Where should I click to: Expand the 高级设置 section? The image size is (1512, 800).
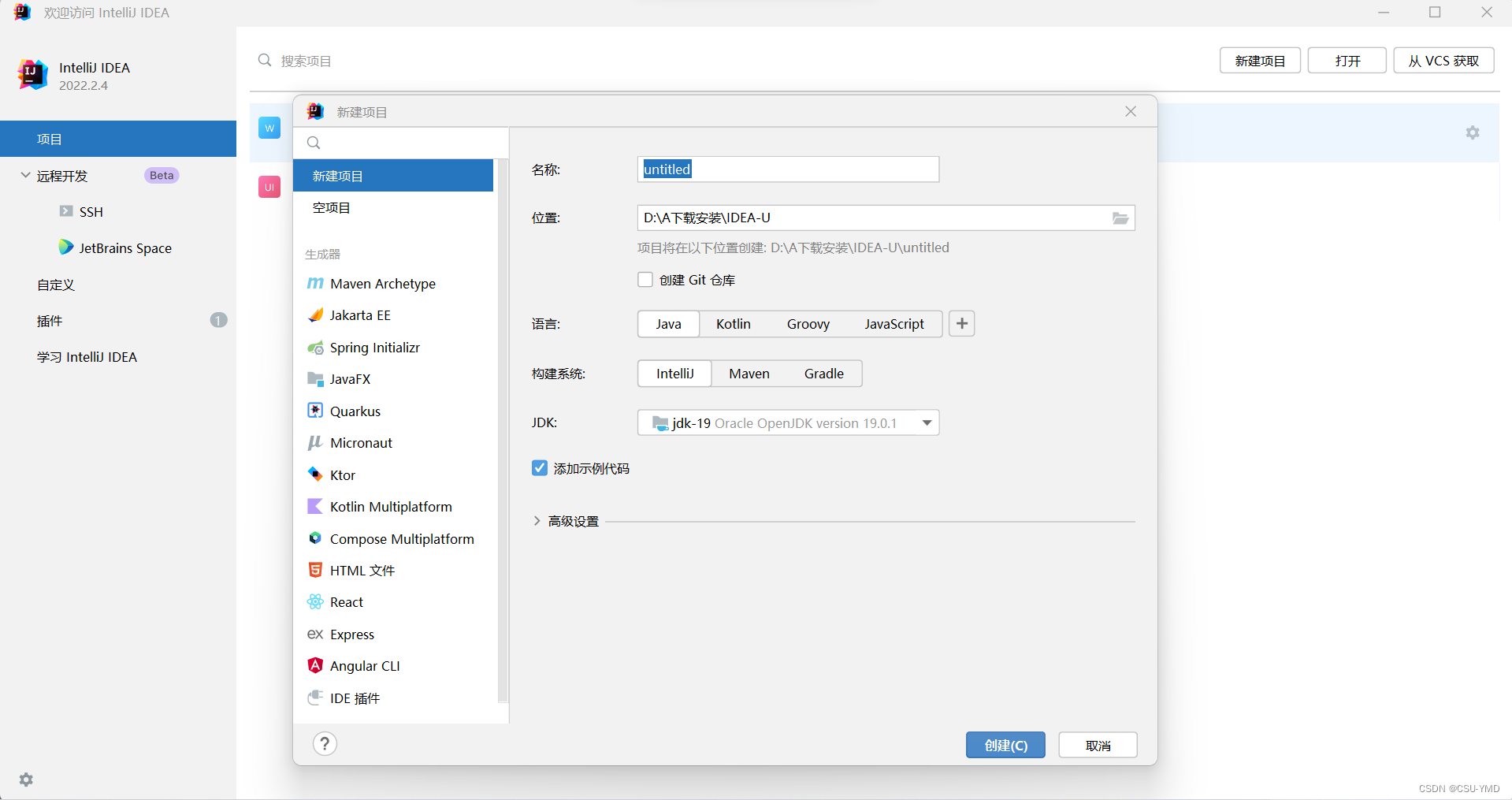click(x=537, y=521)
